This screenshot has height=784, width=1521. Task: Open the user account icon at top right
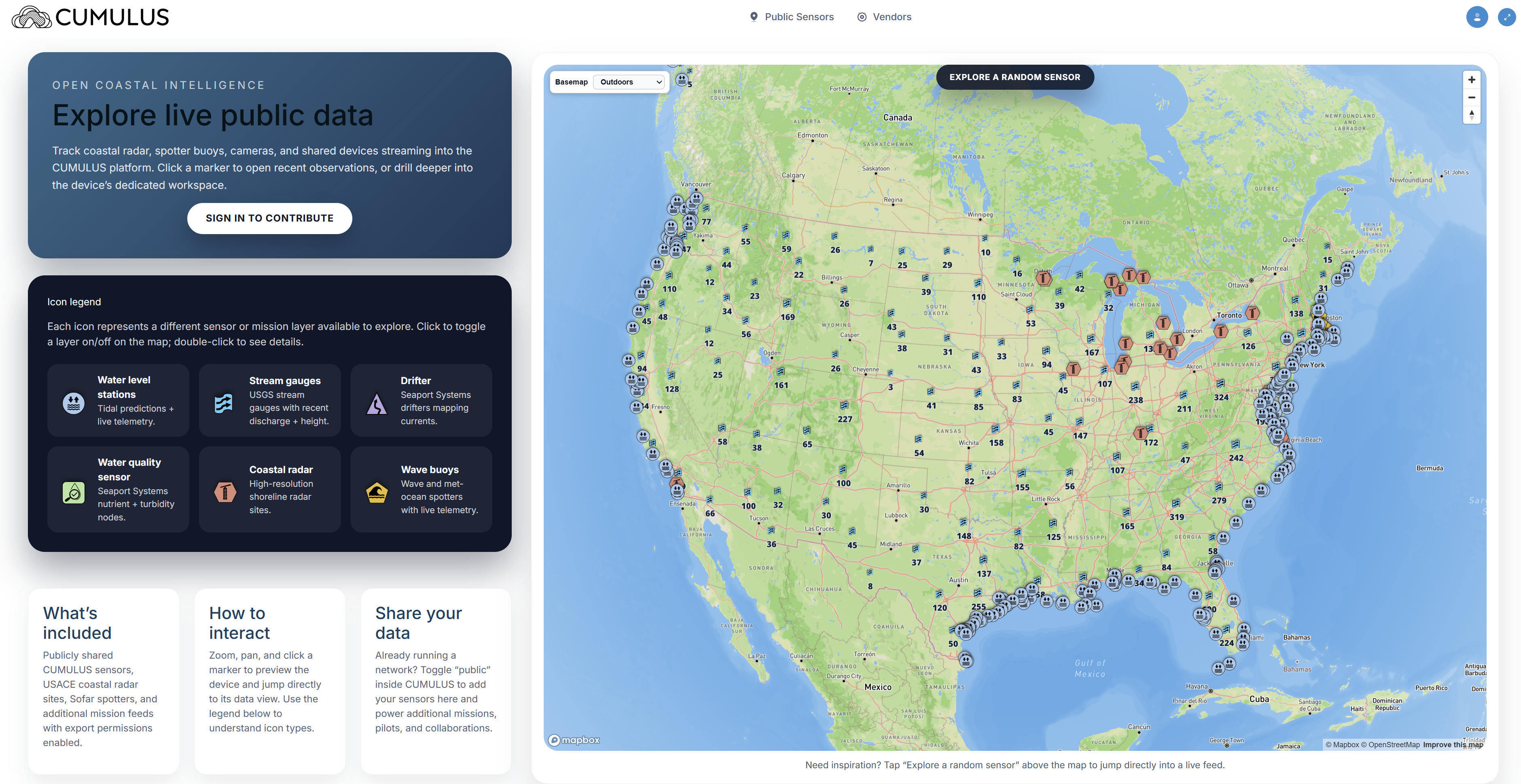tap(1478, 17)
